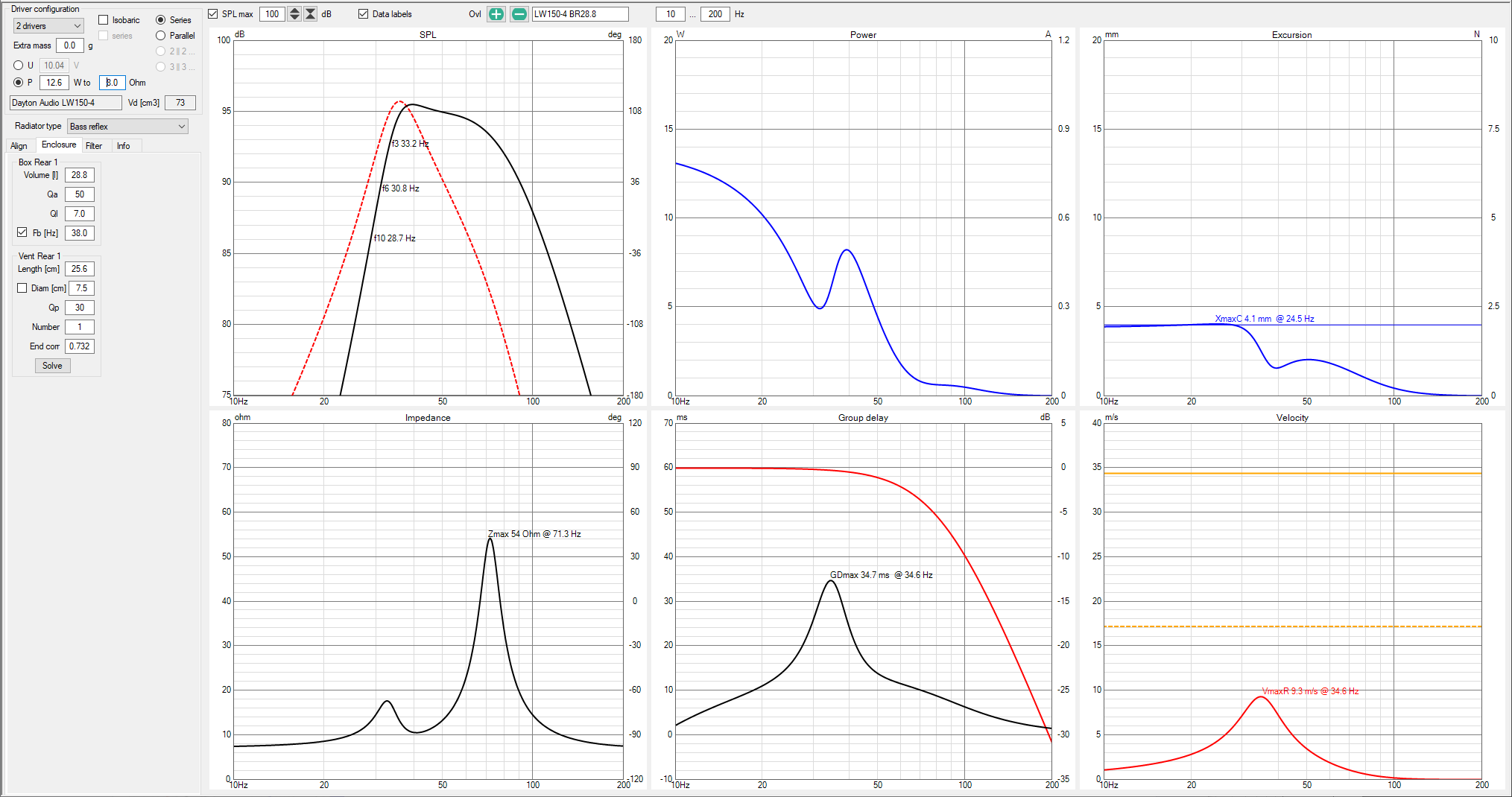The image size is (1512, 797).
Task: Click the minimum frequency 10 field
Action: pyautogui.click(x=671, y=14)
